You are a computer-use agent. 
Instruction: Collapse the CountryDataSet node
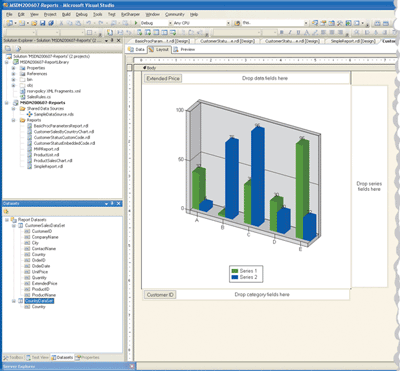[14, 301]
